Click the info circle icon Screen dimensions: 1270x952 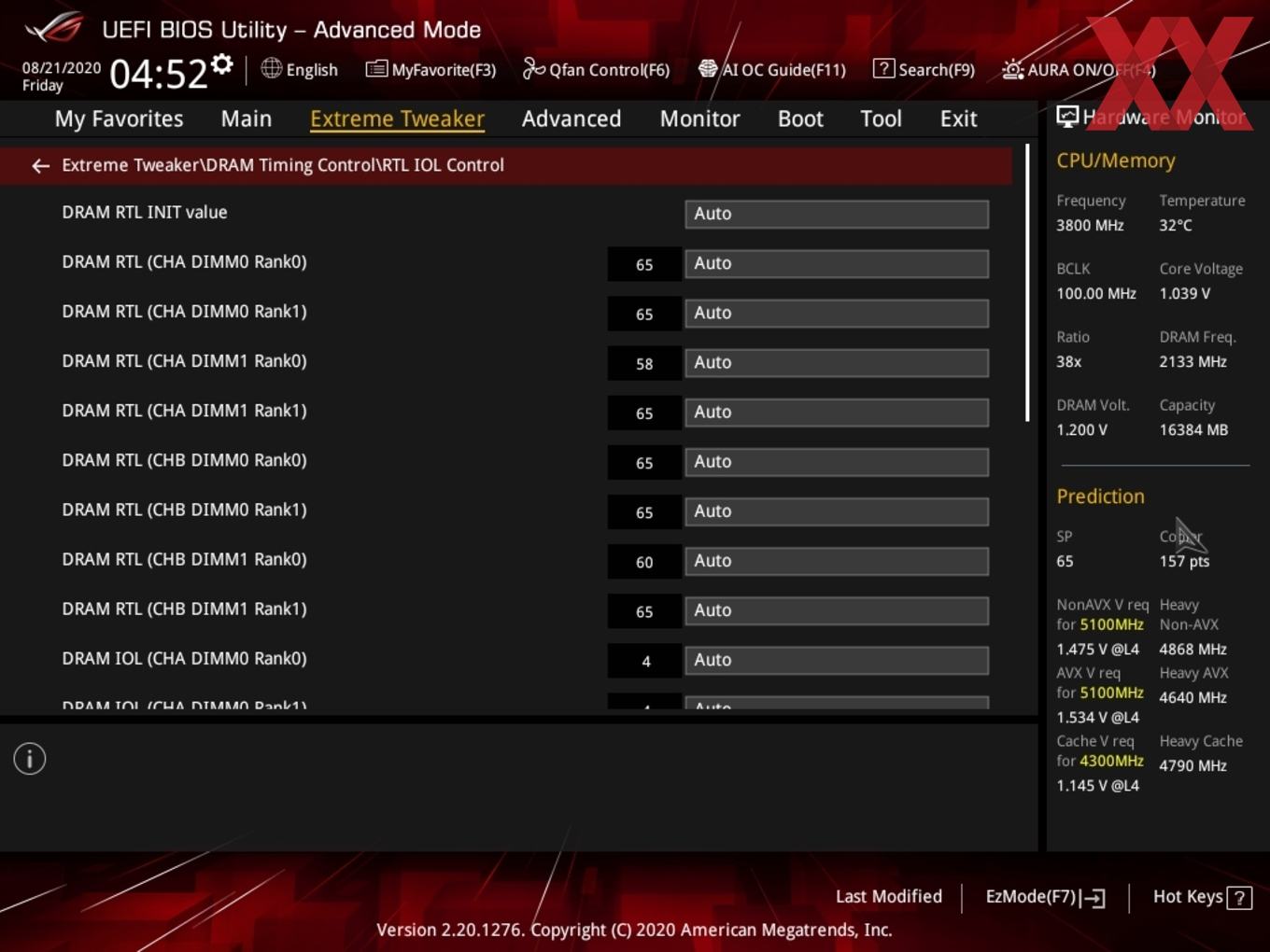click(x=30, y=759)
